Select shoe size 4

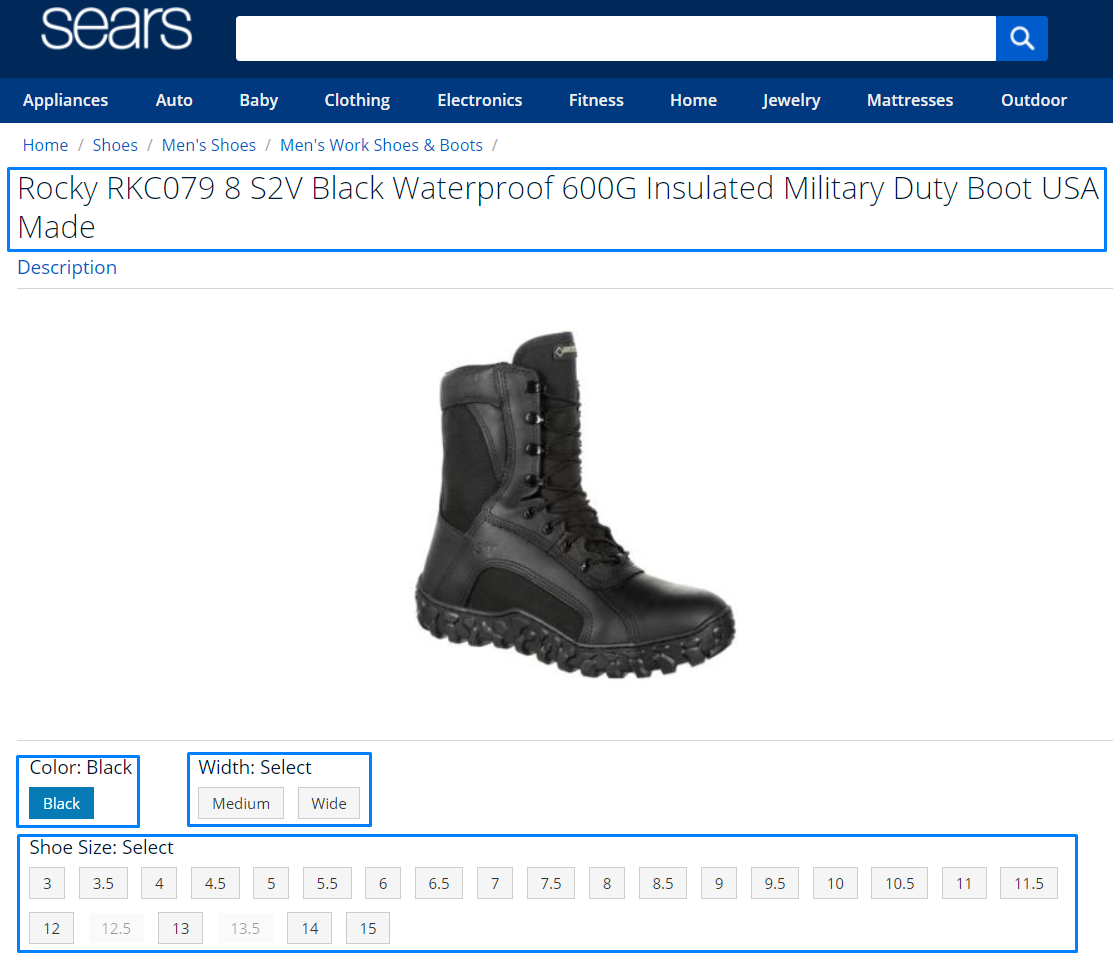pos(159,884)
